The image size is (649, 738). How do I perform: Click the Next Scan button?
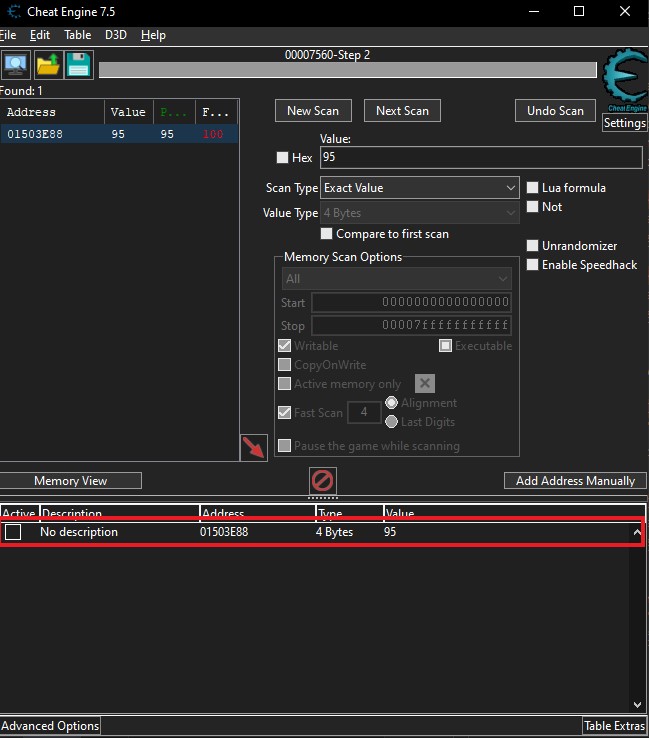coord(402,111)
